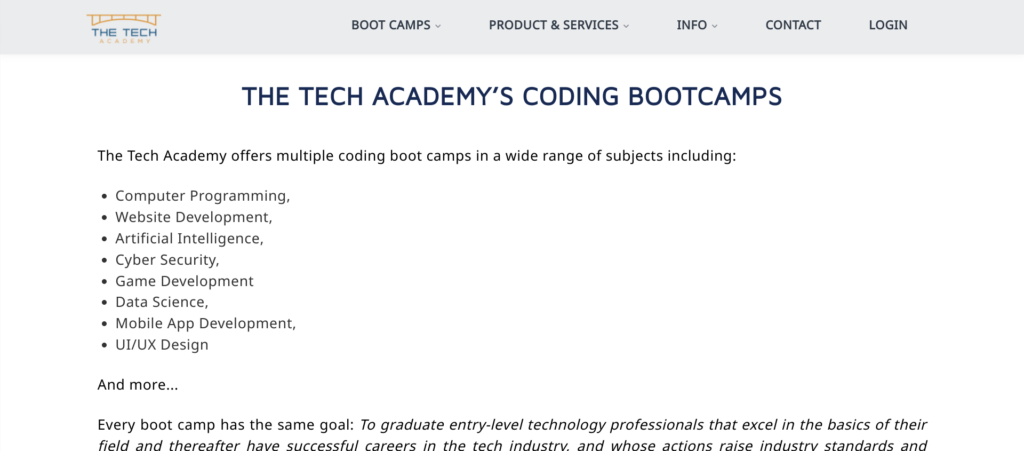The width and height of the screenshot is (1024, 451).
Task: Open the Product & Services menu label
Action: 553,25
